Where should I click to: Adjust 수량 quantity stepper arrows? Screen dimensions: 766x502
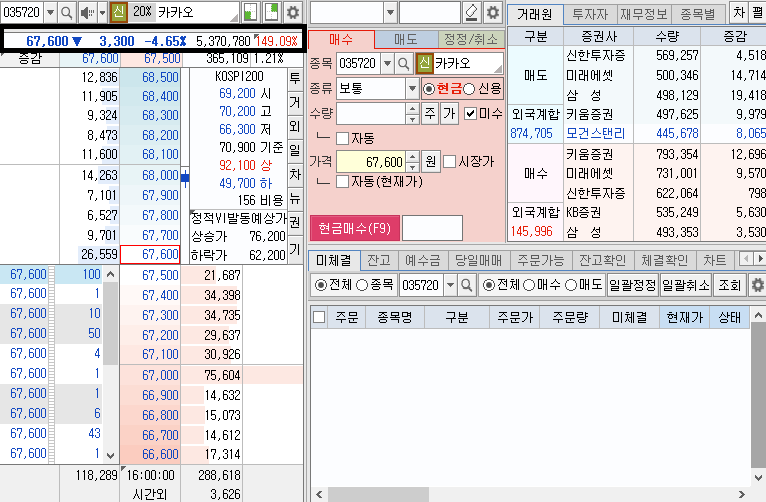[x=413, y=114]
